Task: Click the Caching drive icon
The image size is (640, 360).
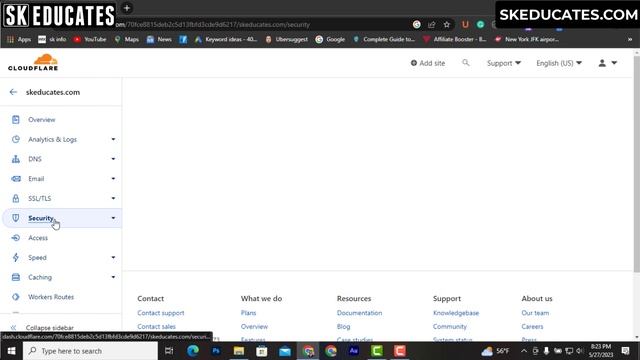Action: [x=16, y=277]
